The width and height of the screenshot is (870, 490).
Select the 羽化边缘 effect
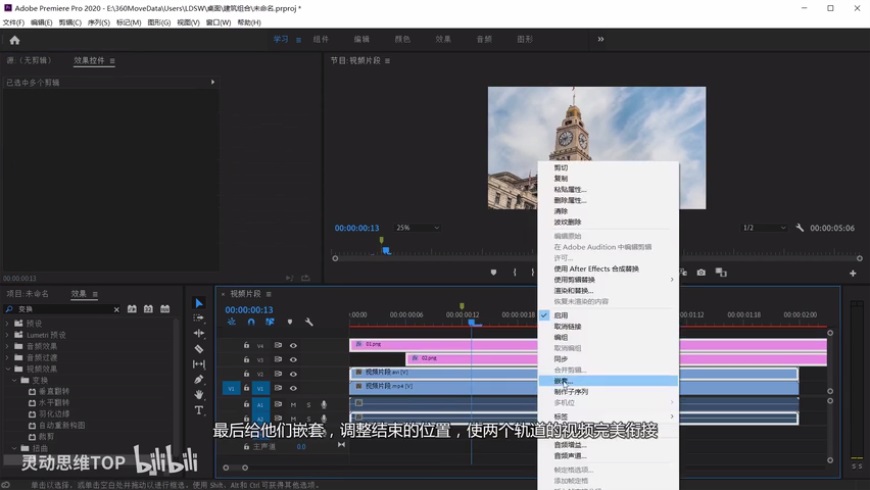54,414
